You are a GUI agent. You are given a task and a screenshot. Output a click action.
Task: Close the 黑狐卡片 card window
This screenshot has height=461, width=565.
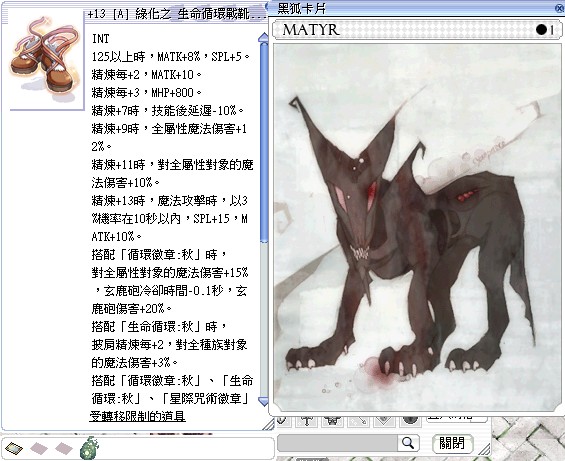pos(560,8)
